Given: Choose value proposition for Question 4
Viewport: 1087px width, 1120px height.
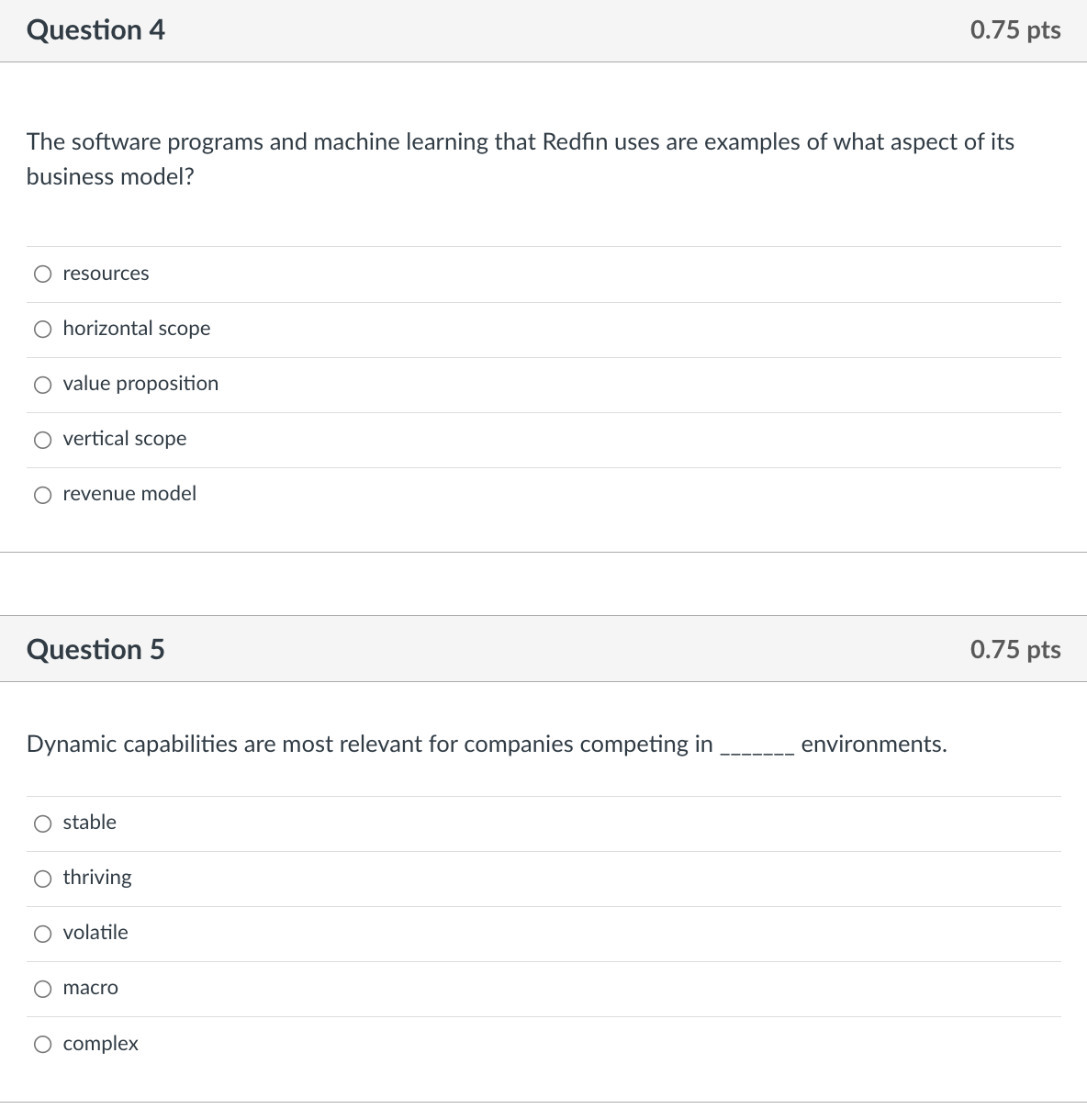Looking at the screenshot, I should click(42, 384).
